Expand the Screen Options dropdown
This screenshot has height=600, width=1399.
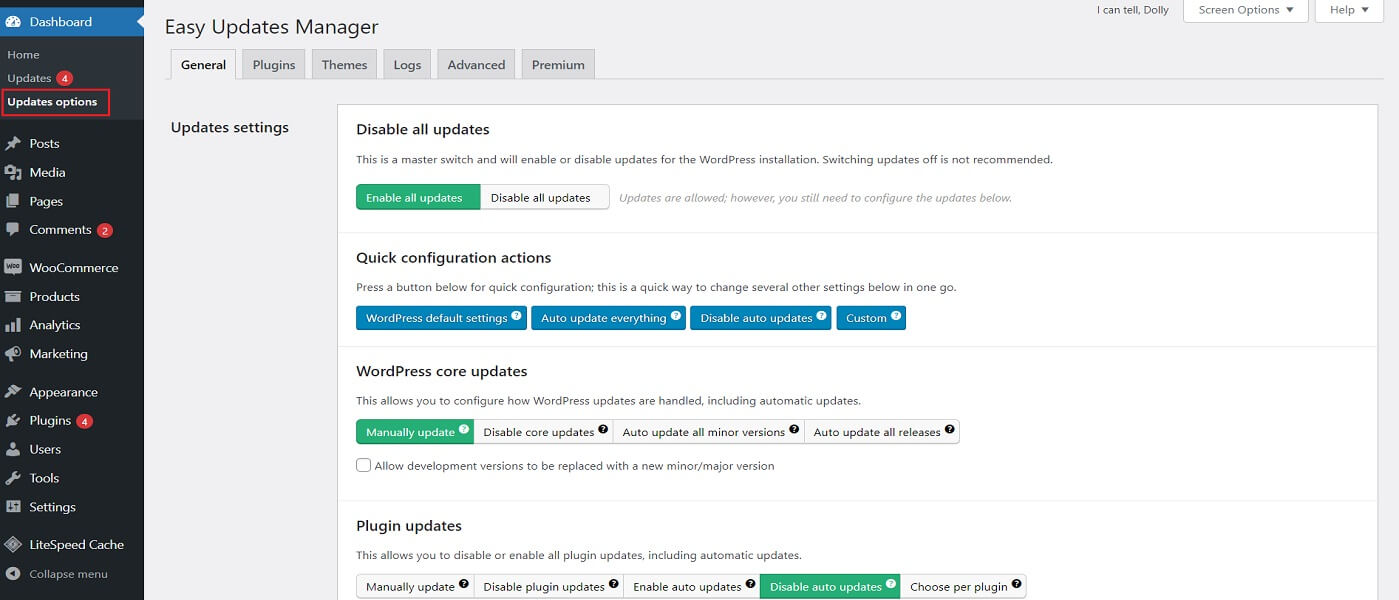[1246, 10]
